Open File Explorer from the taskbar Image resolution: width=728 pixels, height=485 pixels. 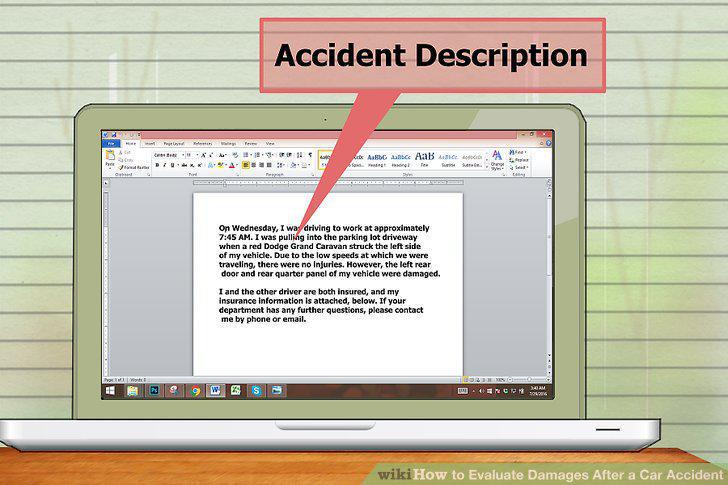click(132, 391)
